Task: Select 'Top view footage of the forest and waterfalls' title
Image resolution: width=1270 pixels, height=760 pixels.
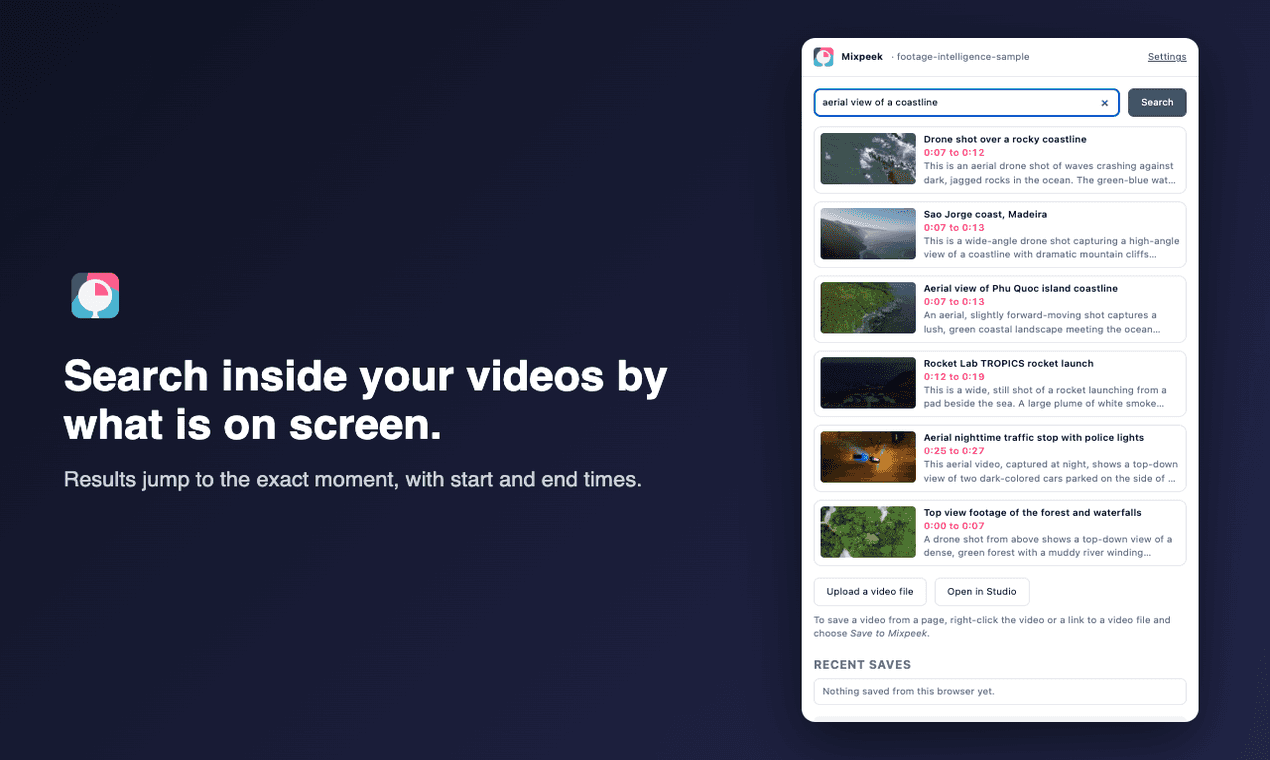Action: pyautogui.click(x=1033, y=513)
